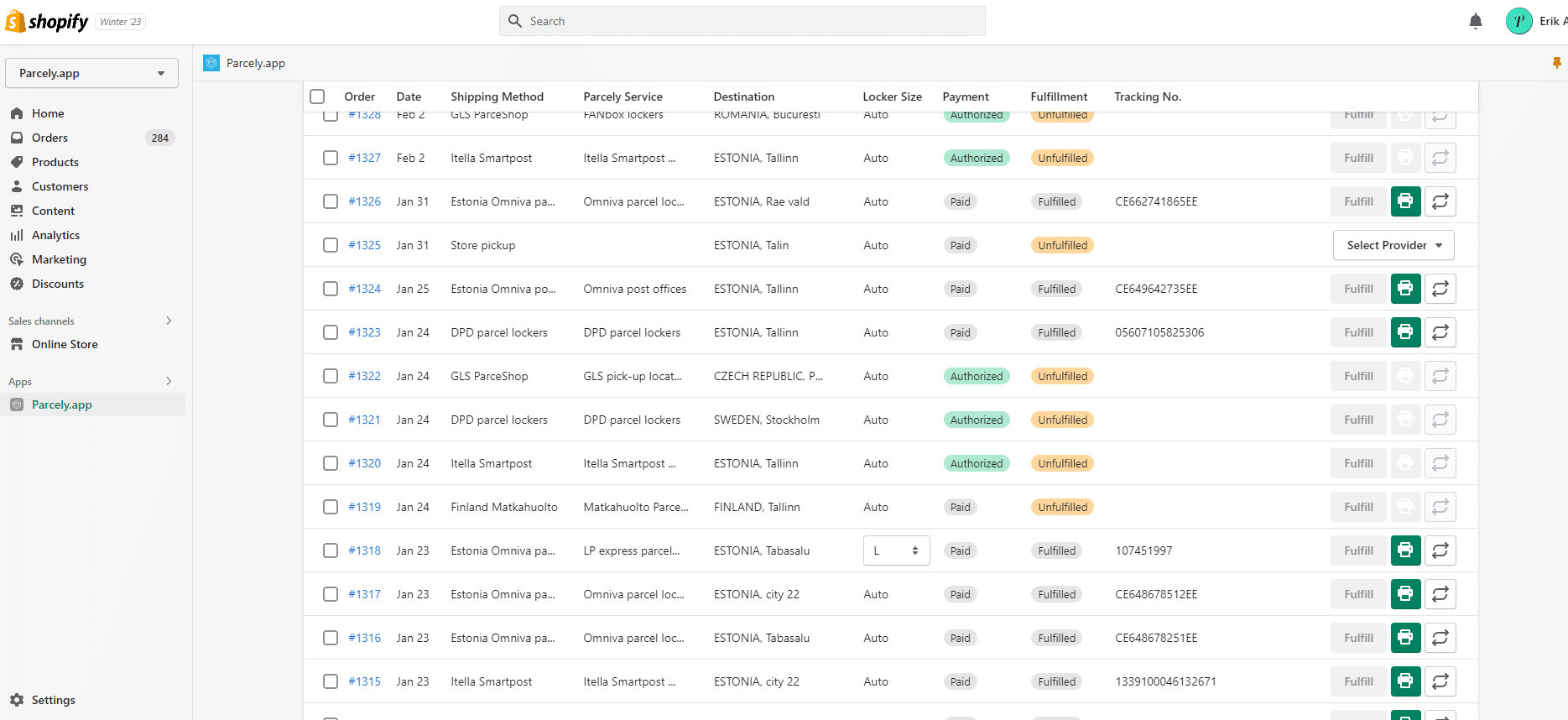Print label for order #1318
This screenshot has width=1568, height=720.
(1405, 550)
